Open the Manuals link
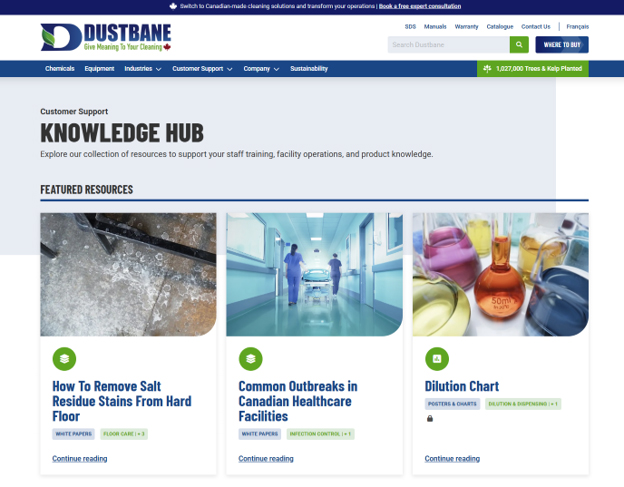 435,27
